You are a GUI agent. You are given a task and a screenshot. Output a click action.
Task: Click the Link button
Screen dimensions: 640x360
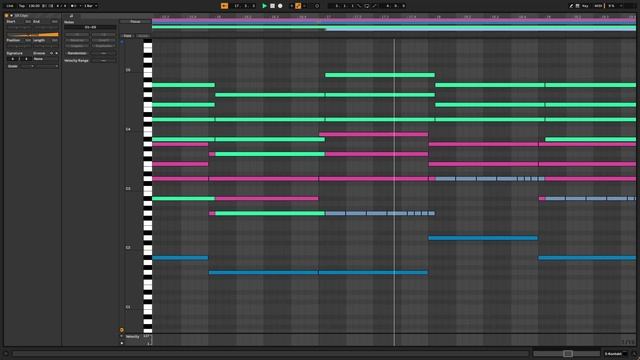[x=10, y=6]
